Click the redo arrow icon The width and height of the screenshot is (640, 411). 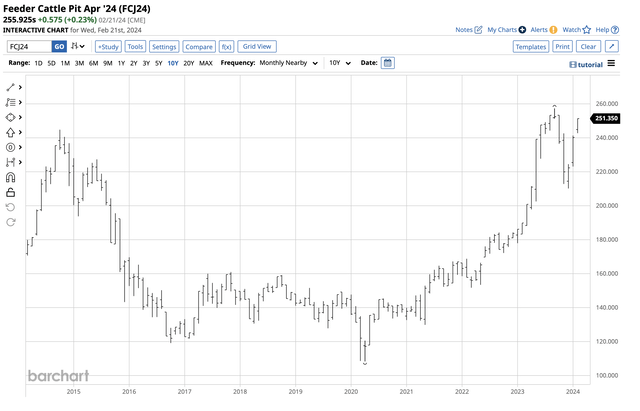[11, 222]
